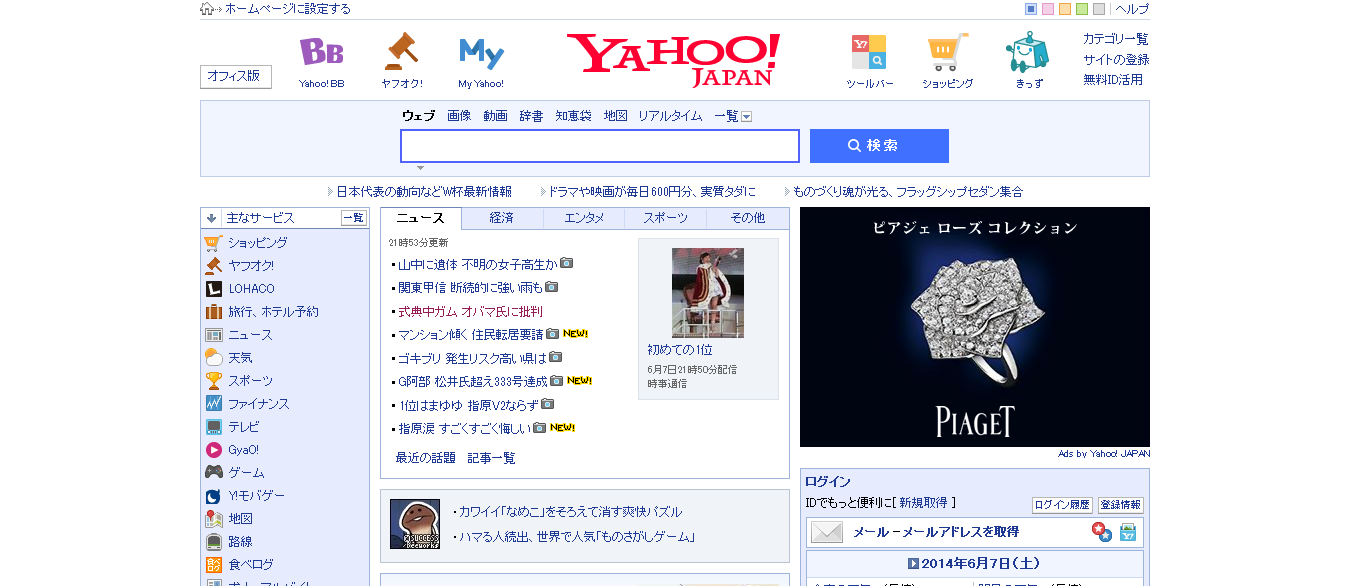
Task: Open the 初めての1位 news photo thumbnail
Action: 708,293
